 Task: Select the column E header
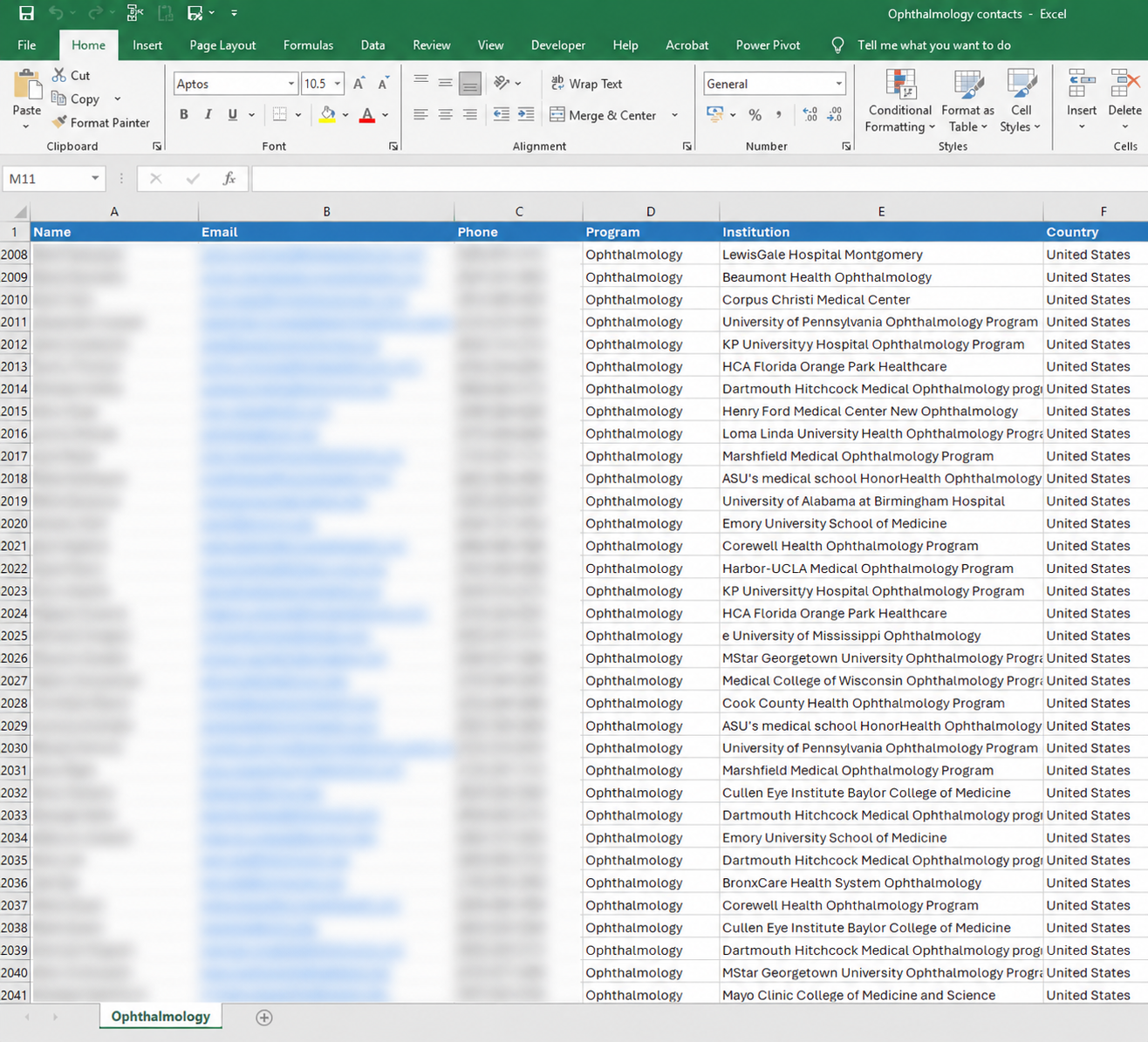coord(881,212)
